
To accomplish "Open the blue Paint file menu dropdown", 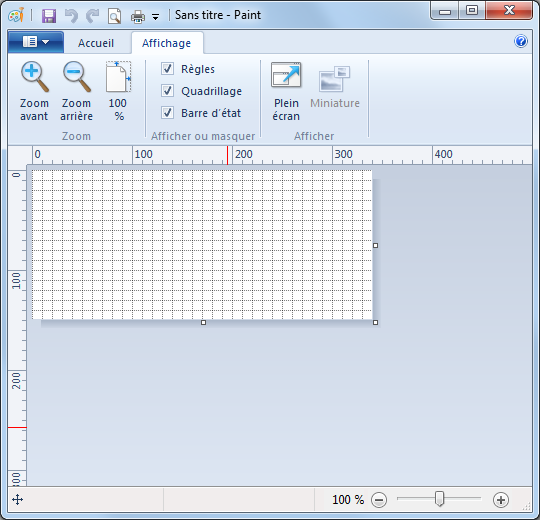I will click(x=36, y=42).
